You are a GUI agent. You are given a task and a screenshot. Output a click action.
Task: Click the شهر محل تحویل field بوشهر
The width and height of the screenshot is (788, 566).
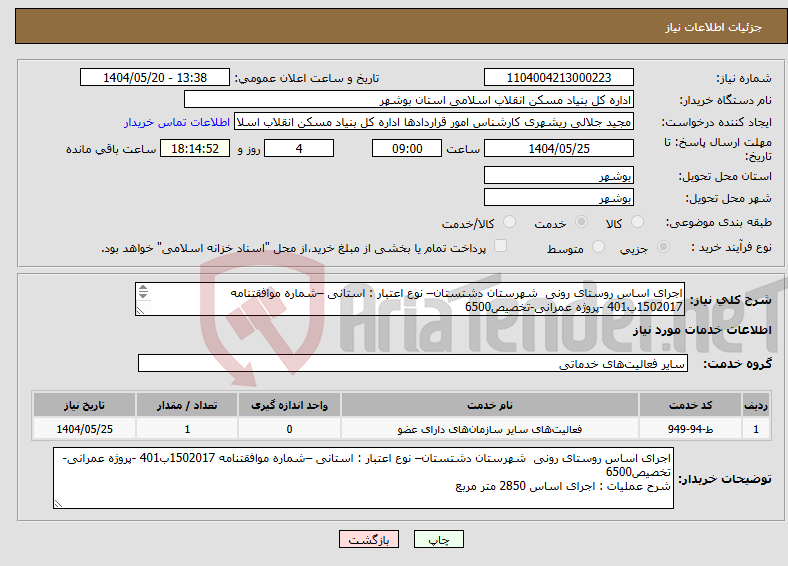coord(558,197)
